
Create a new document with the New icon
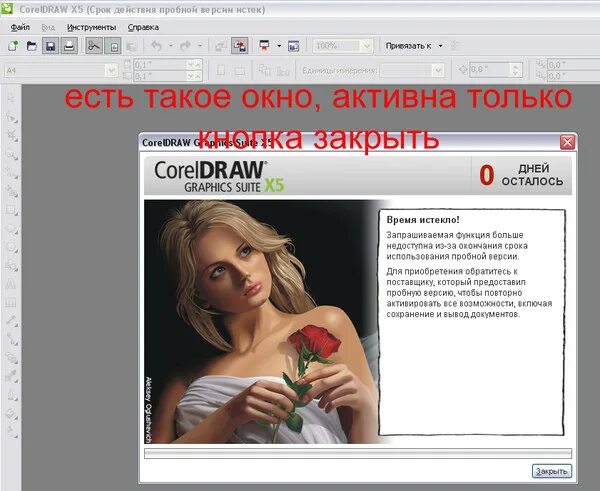[13, 46]
